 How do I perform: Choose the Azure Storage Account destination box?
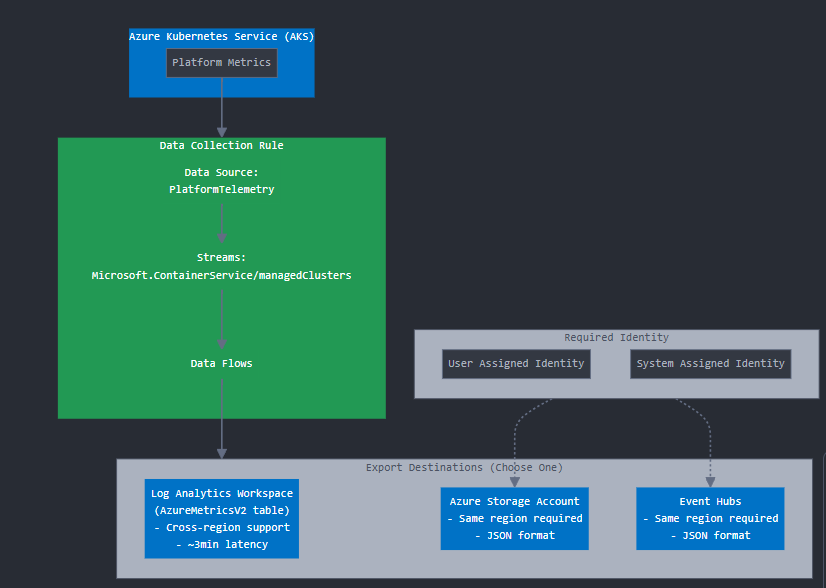(x=515, y=518)
